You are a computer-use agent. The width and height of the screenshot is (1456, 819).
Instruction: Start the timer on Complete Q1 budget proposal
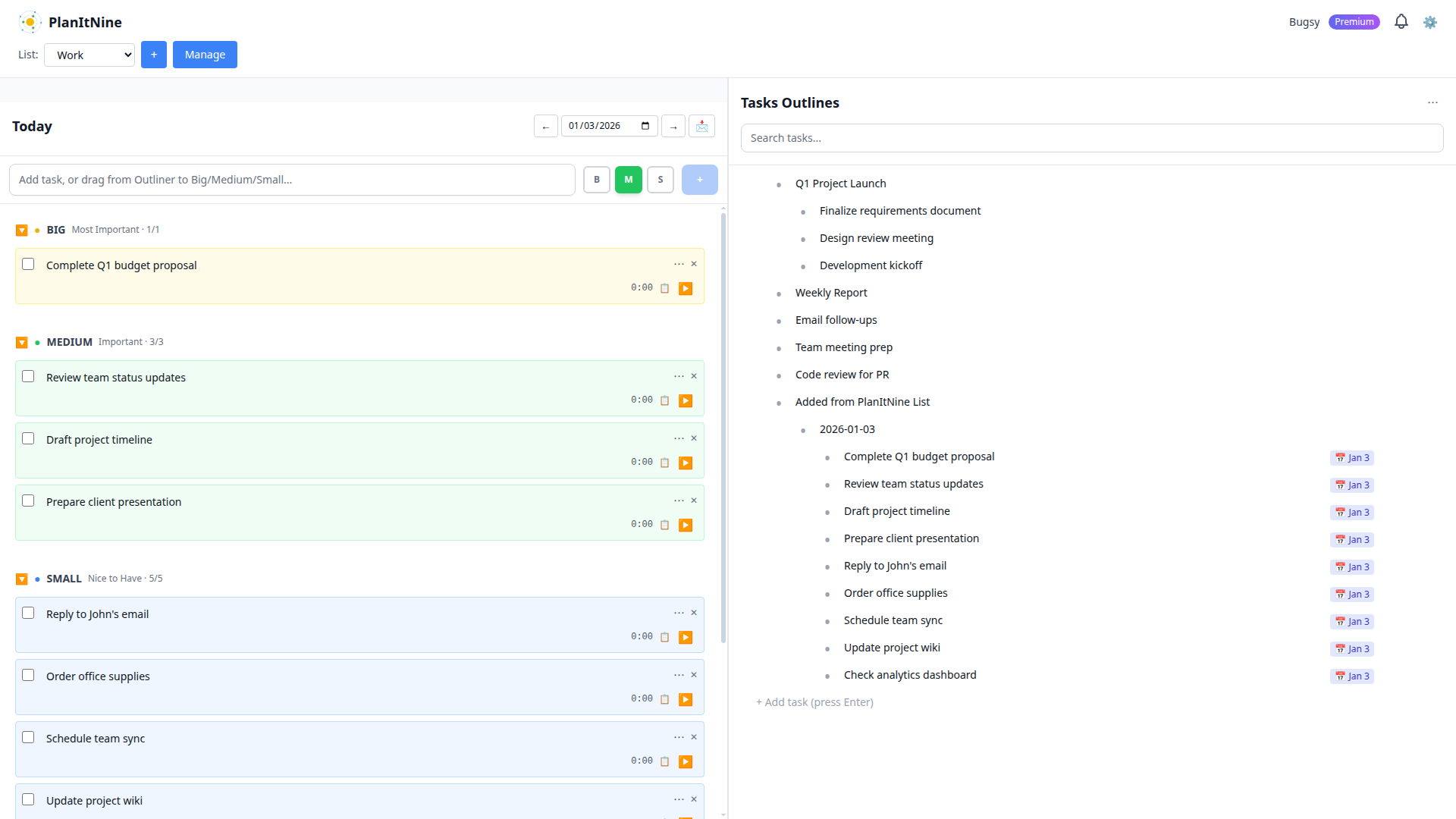686,288
